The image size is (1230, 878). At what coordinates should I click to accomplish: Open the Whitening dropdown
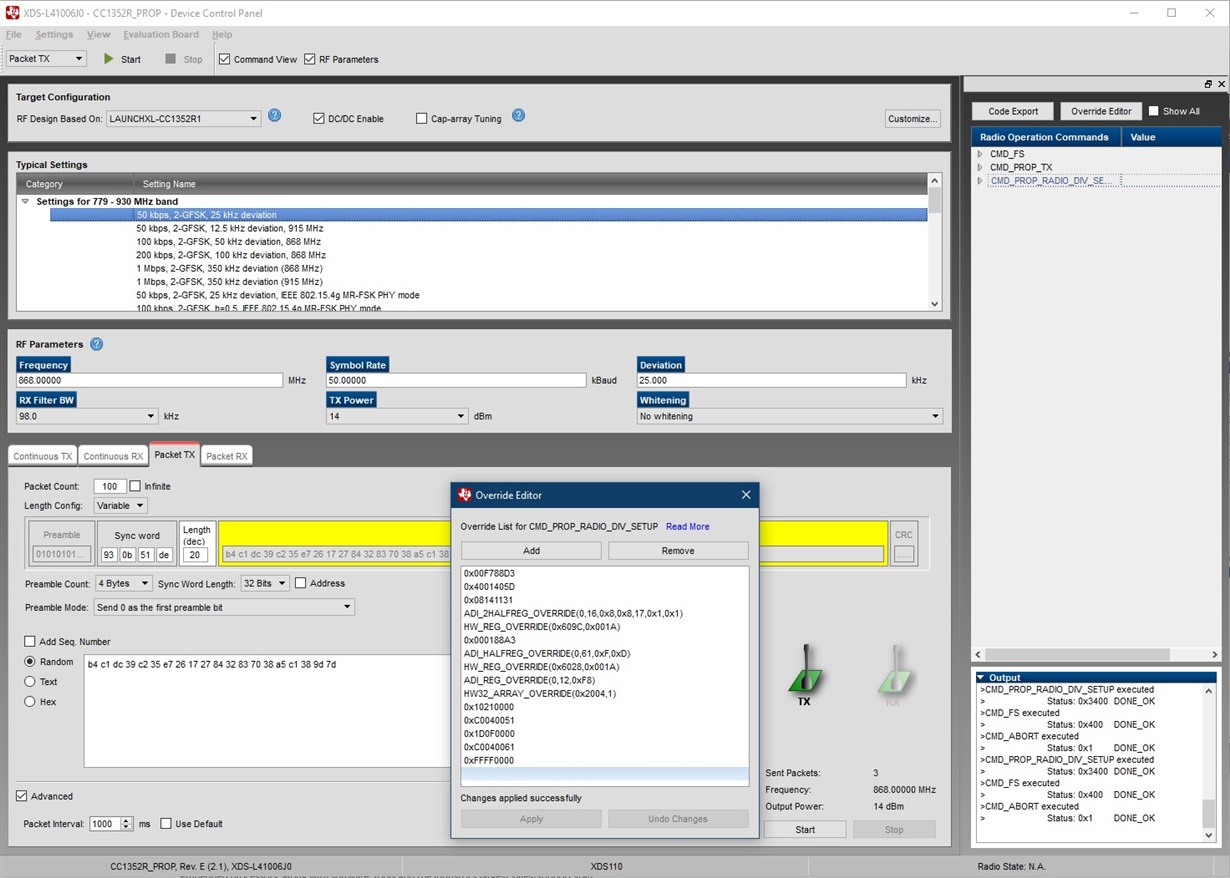790,416
